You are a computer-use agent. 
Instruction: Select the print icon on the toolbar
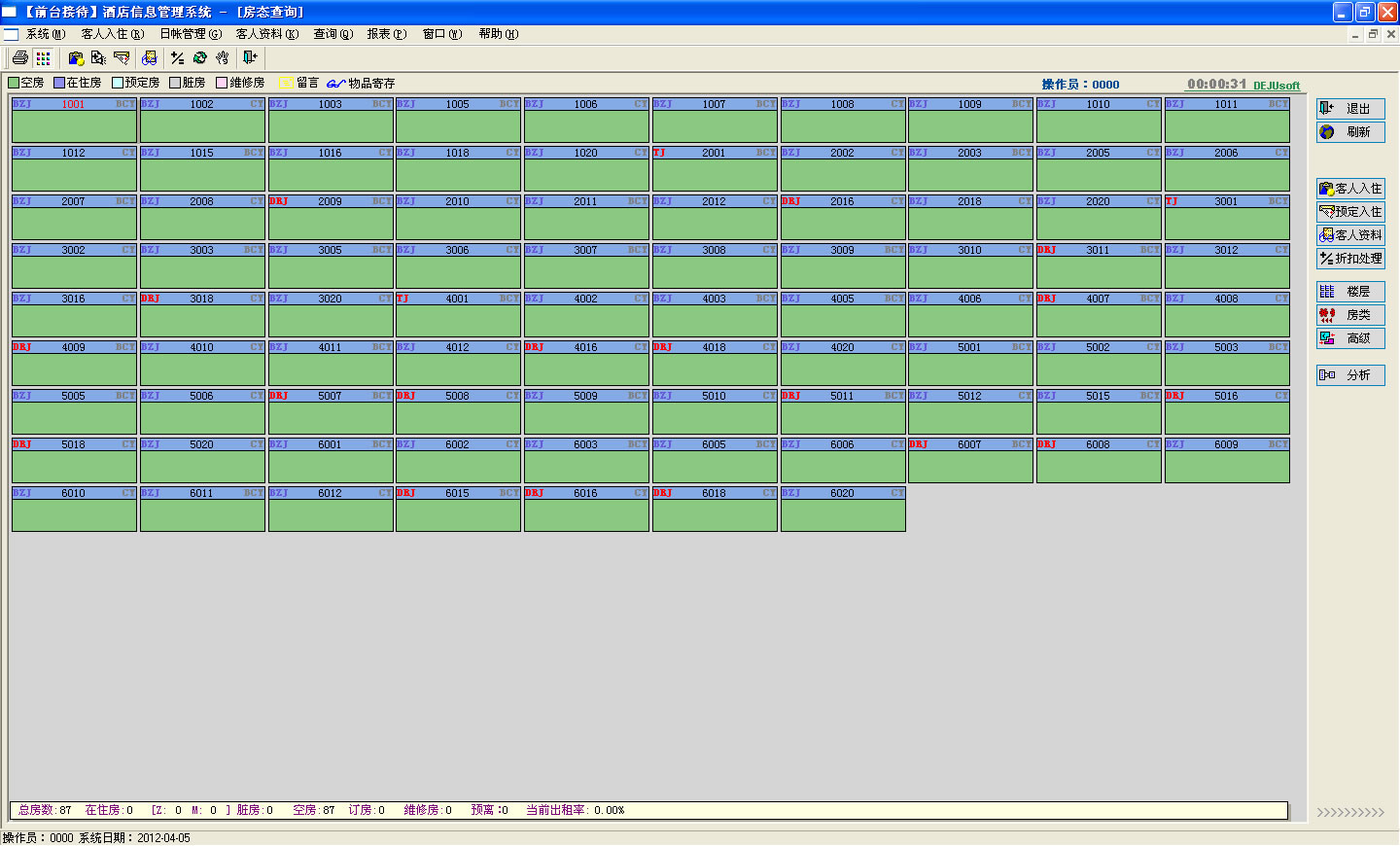(19, 58)
